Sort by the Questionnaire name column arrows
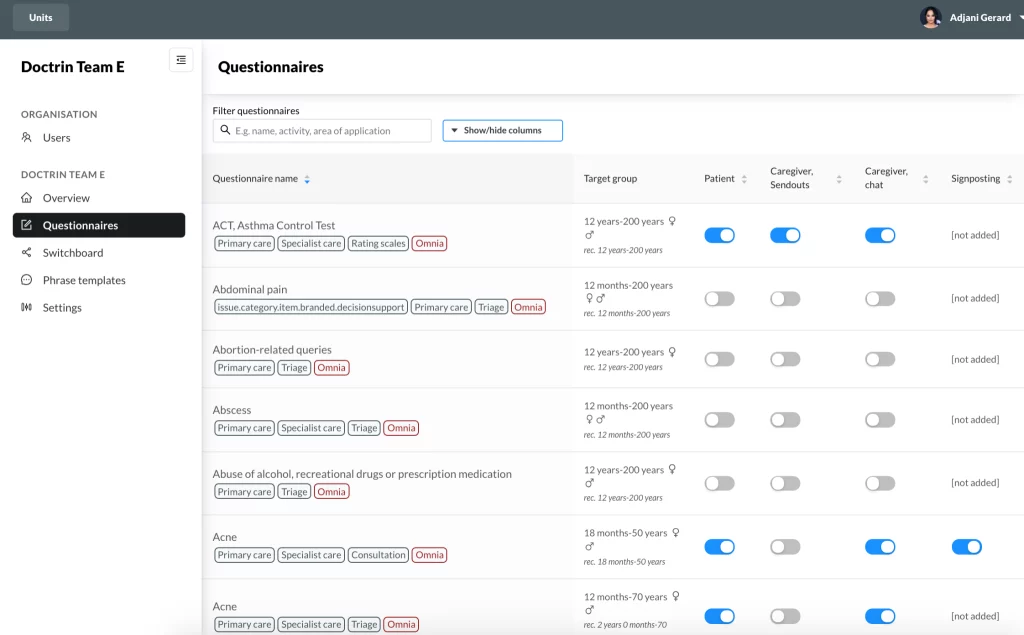This screenshot has height=635, width=1024. [x=307, y=179]
